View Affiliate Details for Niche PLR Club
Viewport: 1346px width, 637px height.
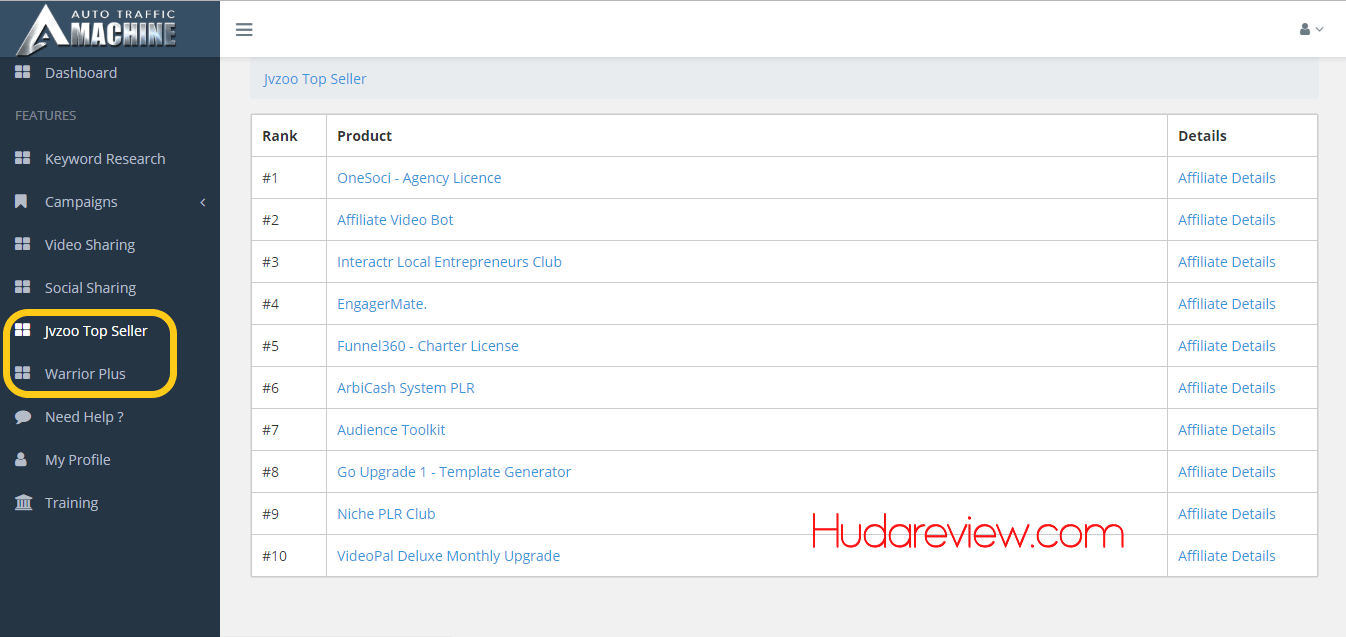pos(1227,514)
